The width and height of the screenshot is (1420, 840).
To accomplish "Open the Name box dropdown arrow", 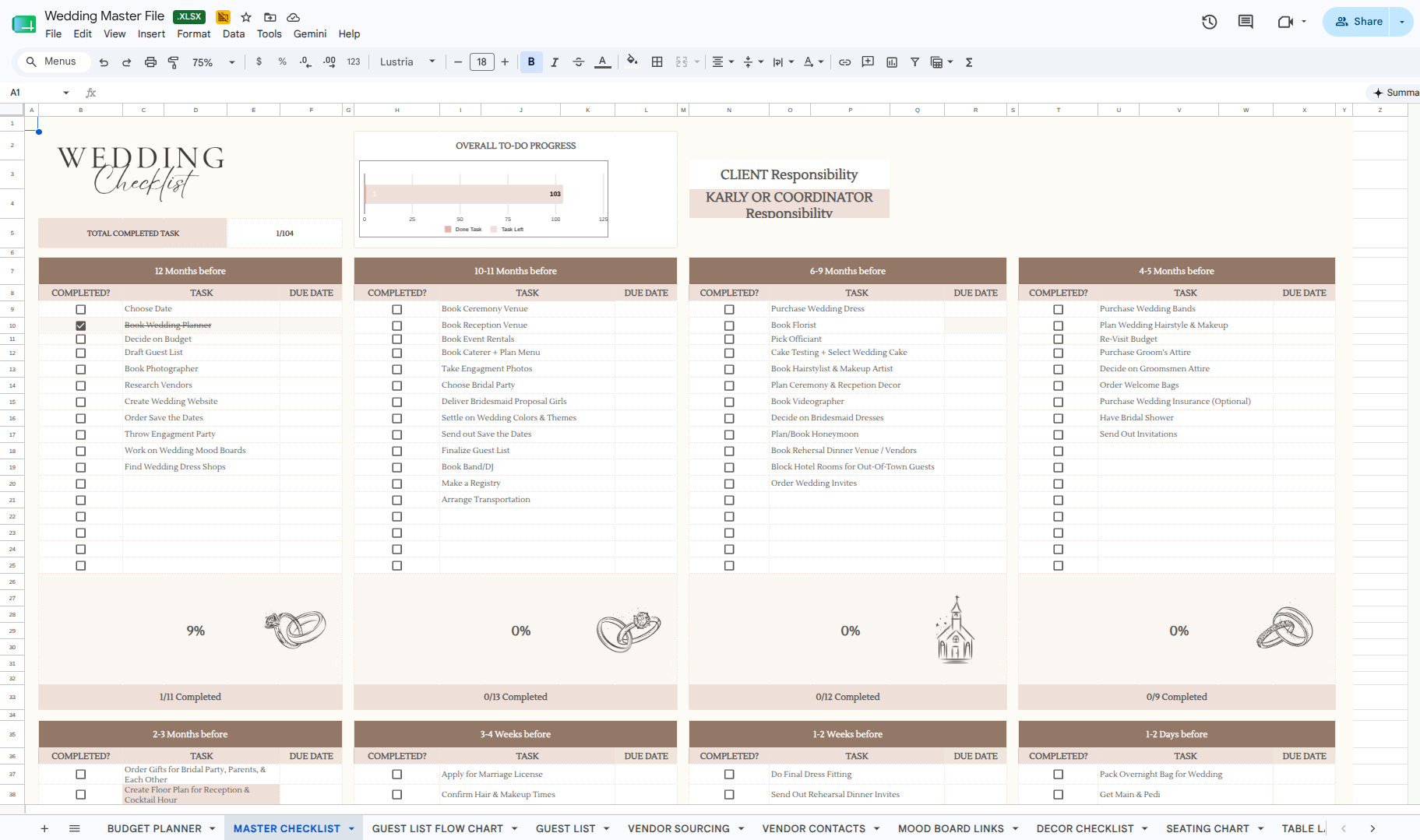I will pos(66,93).
